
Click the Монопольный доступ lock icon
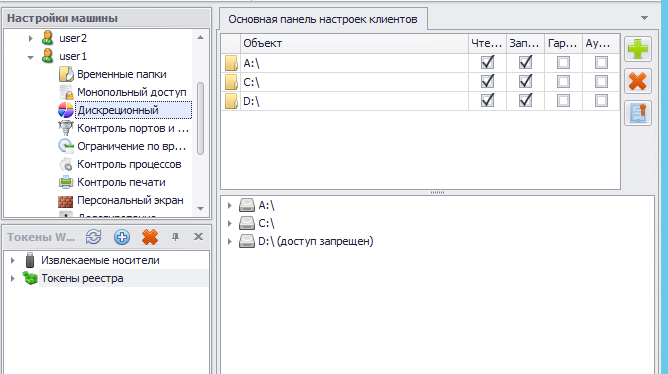pyautogui.click(x=66, y=92)
